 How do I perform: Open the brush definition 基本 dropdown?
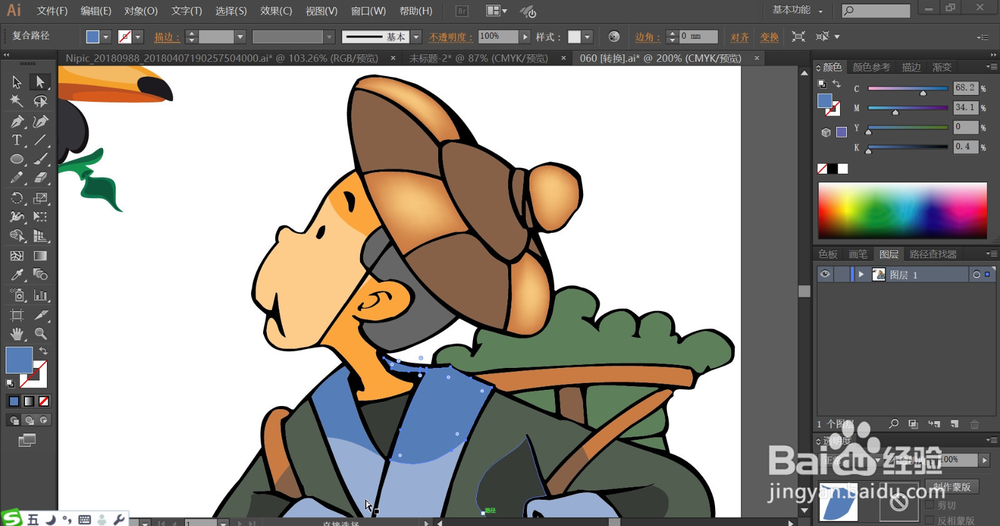pos(416,37)
